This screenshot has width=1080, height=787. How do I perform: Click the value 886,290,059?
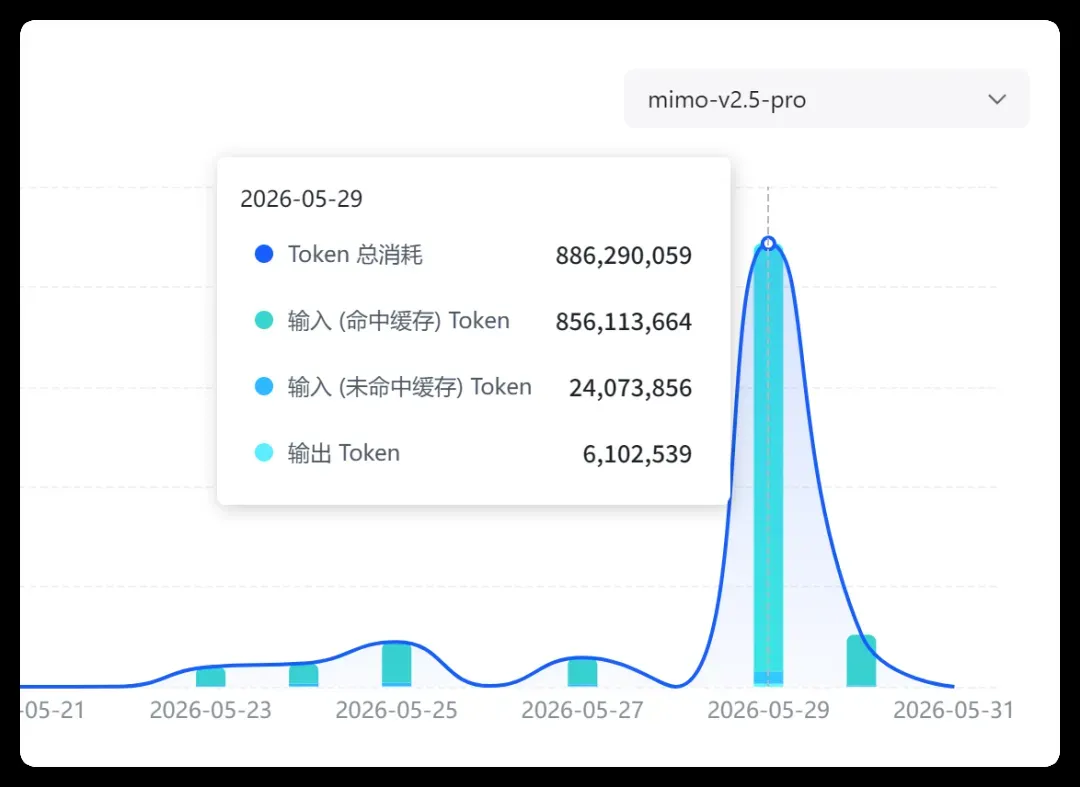point(623,255)
